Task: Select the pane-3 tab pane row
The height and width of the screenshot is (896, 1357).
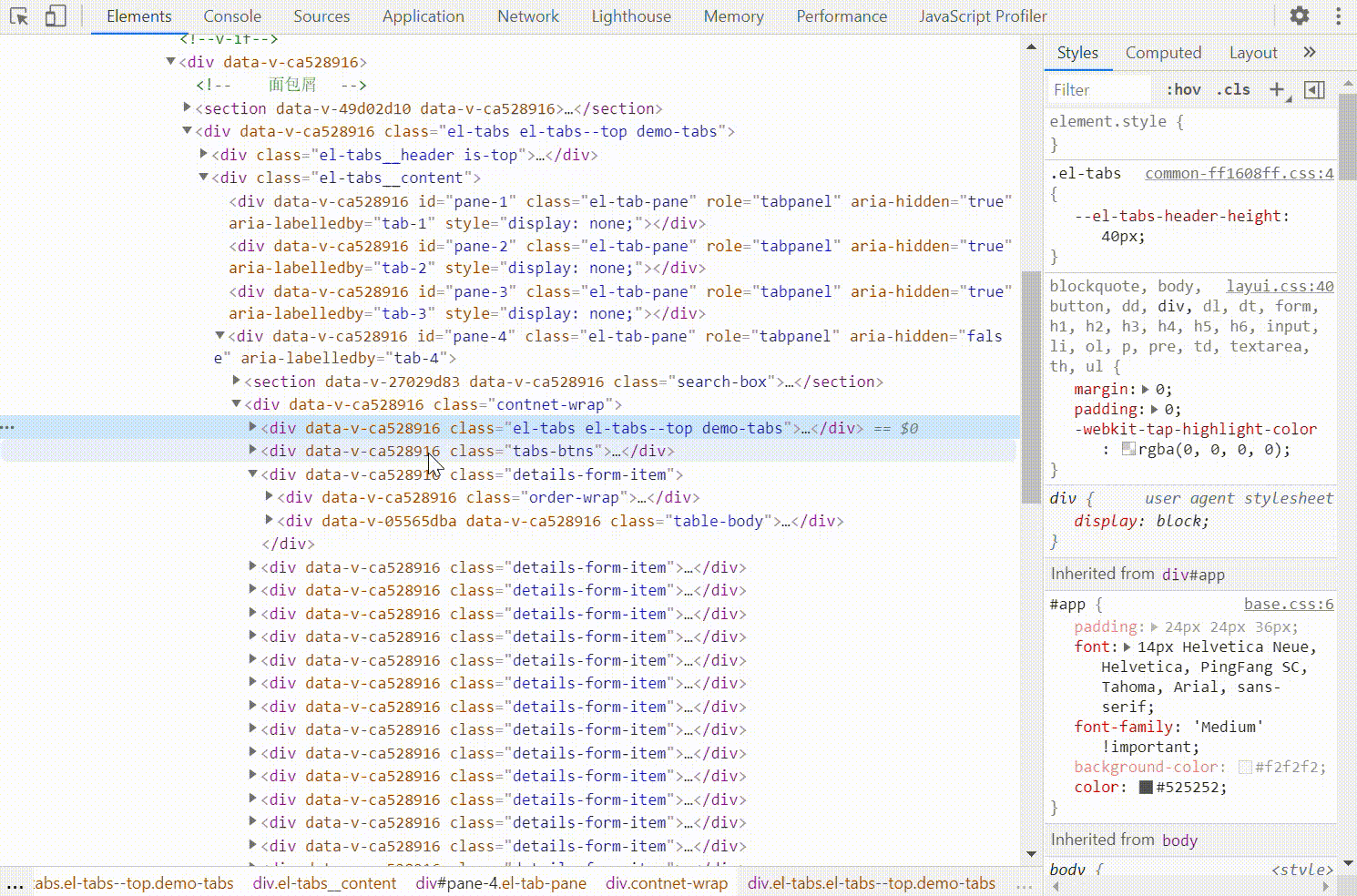Action: [620, 302]
